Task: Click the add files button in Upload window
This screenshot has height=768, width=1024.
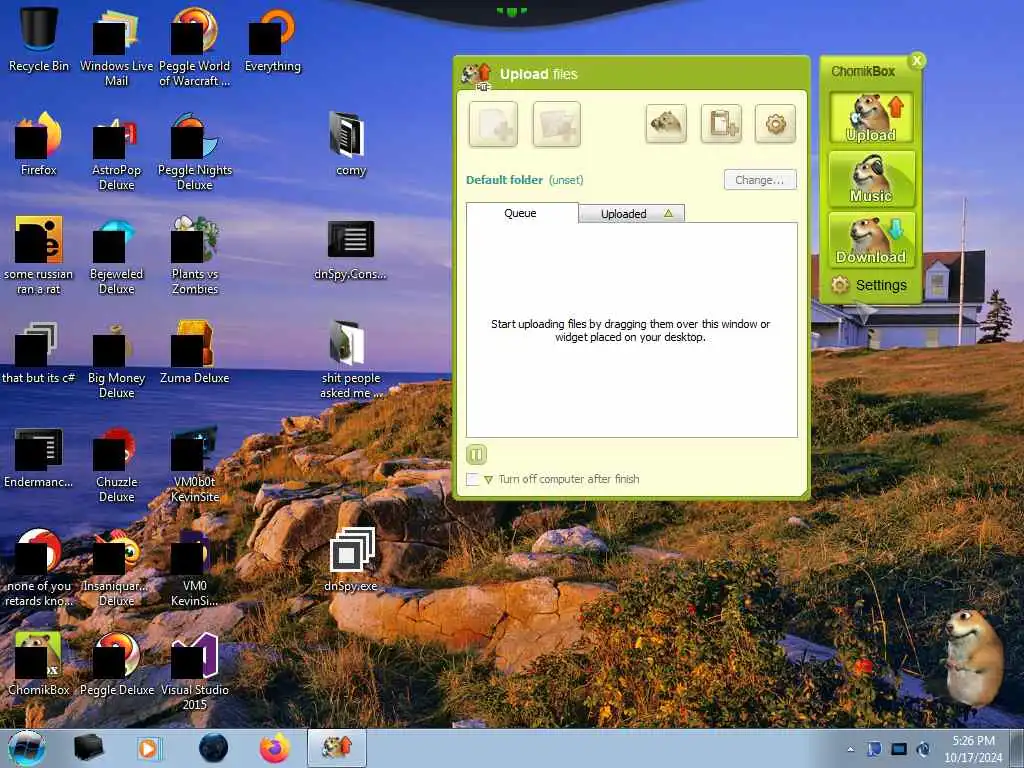Action: tap(493, 123)
